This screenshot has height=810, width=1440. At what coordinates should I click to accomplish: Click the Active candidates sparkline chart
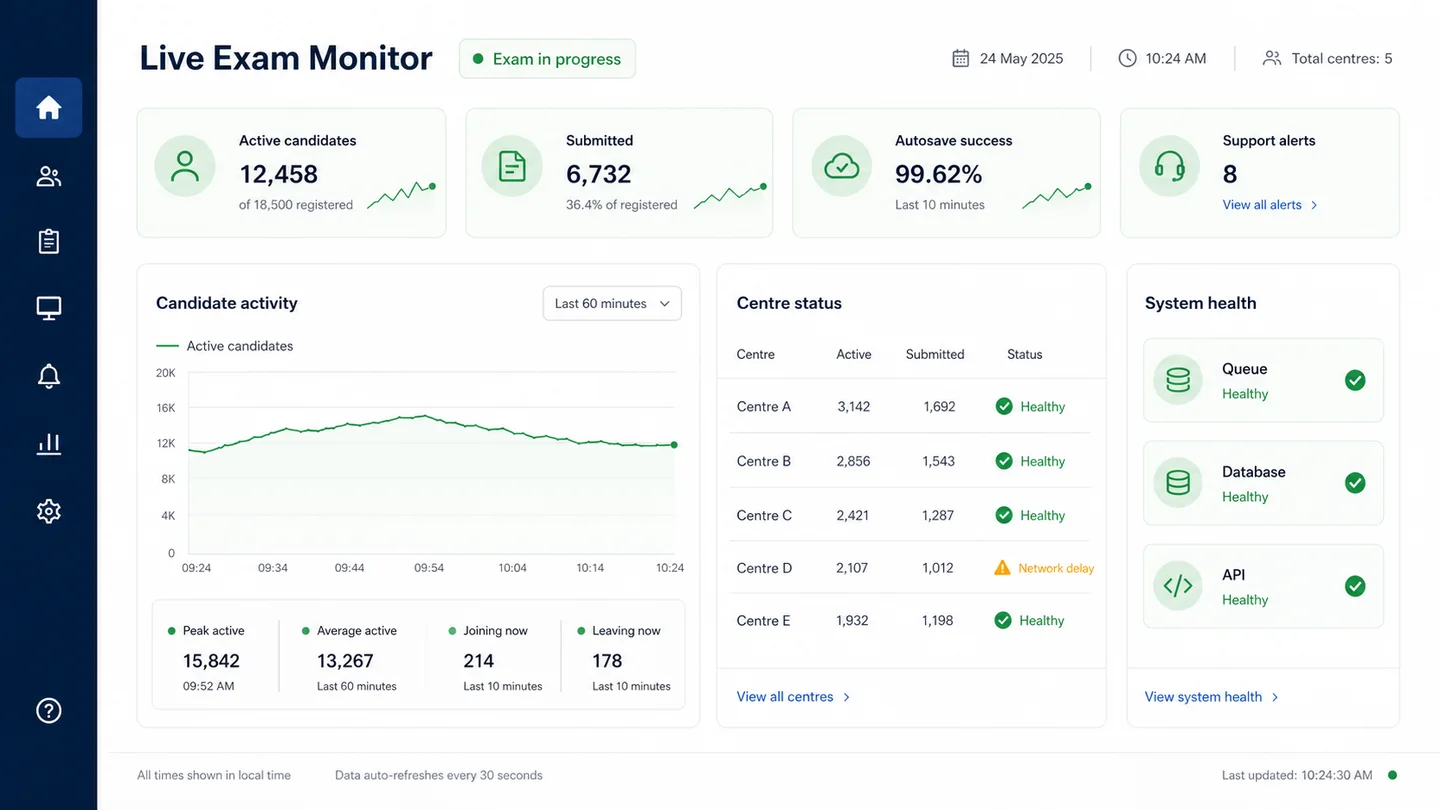coord(401,195)
